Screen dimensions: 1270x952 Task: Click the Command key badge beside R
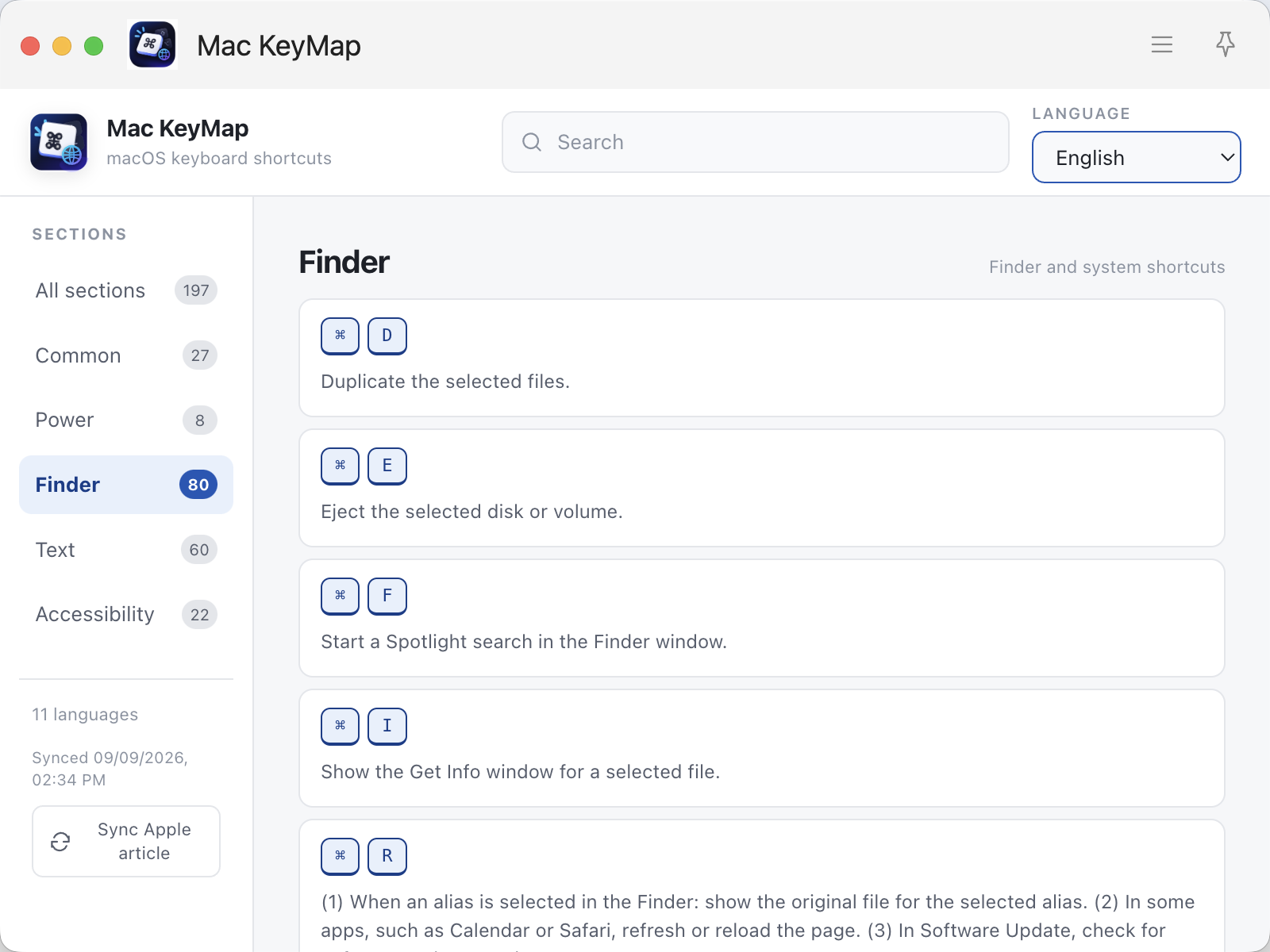coord(341,856)
